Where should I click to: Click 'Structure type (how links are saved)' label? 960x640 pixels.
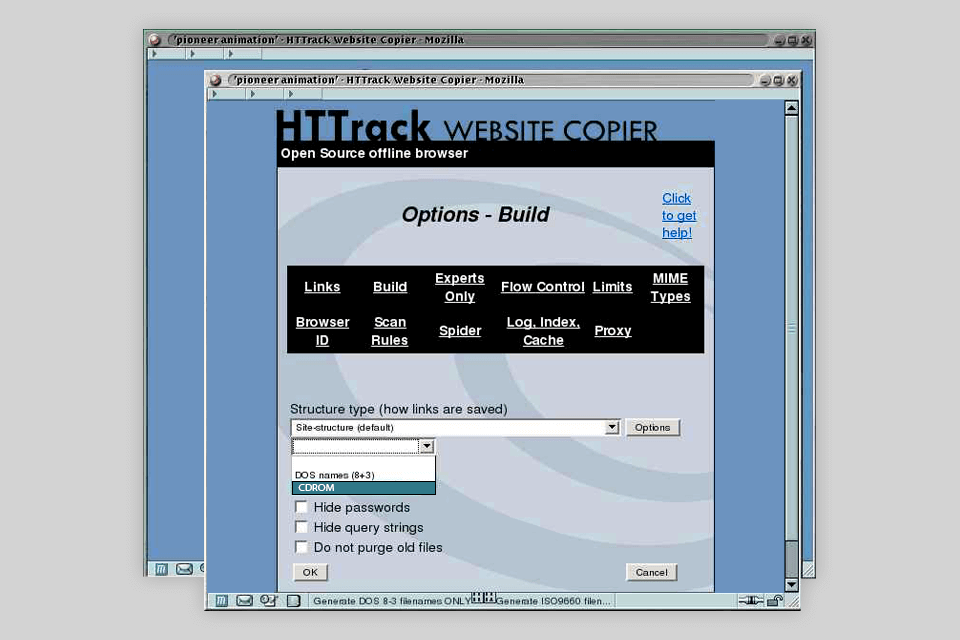(399, 408)
